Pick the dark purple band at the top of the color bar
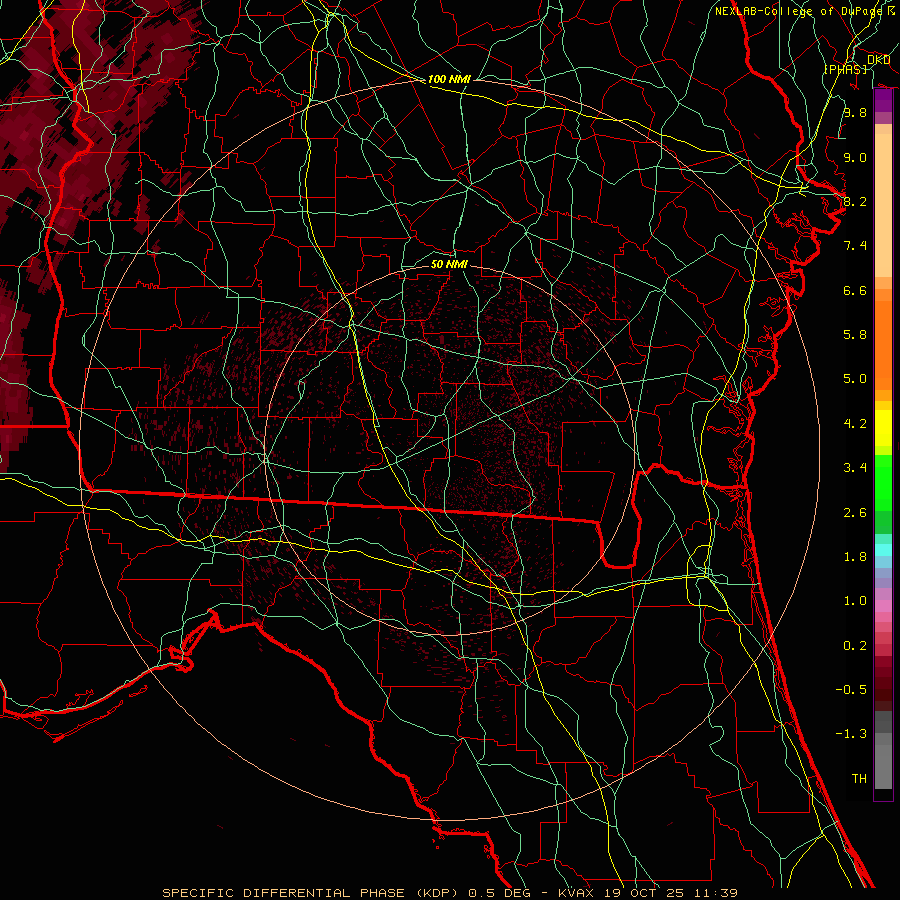Viewport: 900px width, 900px height. click(x=883, y=101)
